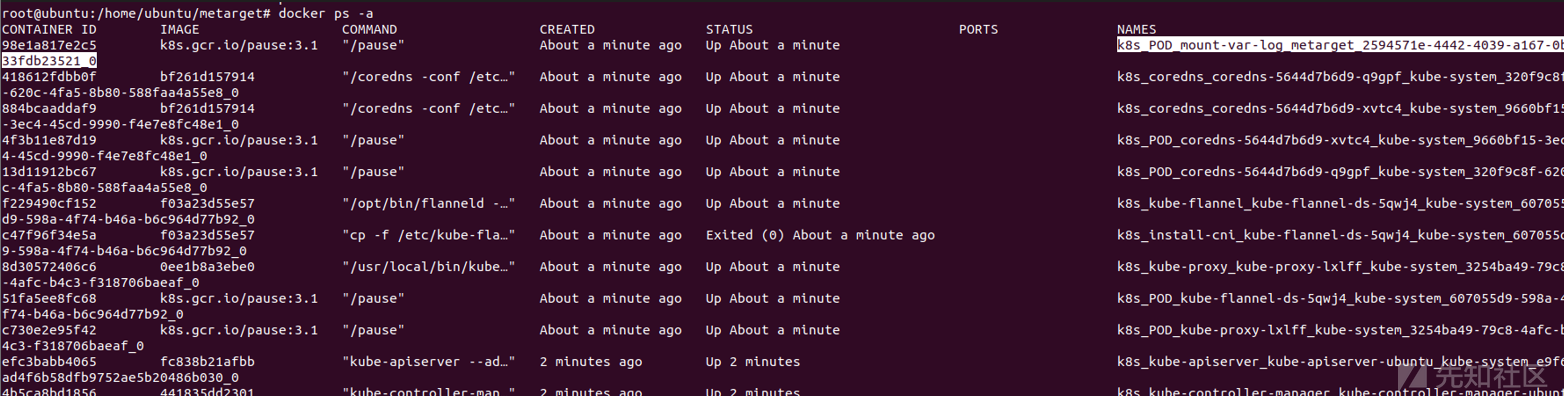The image size is (1564, 396).
Task: Click image ID 0ee1b8a3ebe0
Action: (207, 267)
